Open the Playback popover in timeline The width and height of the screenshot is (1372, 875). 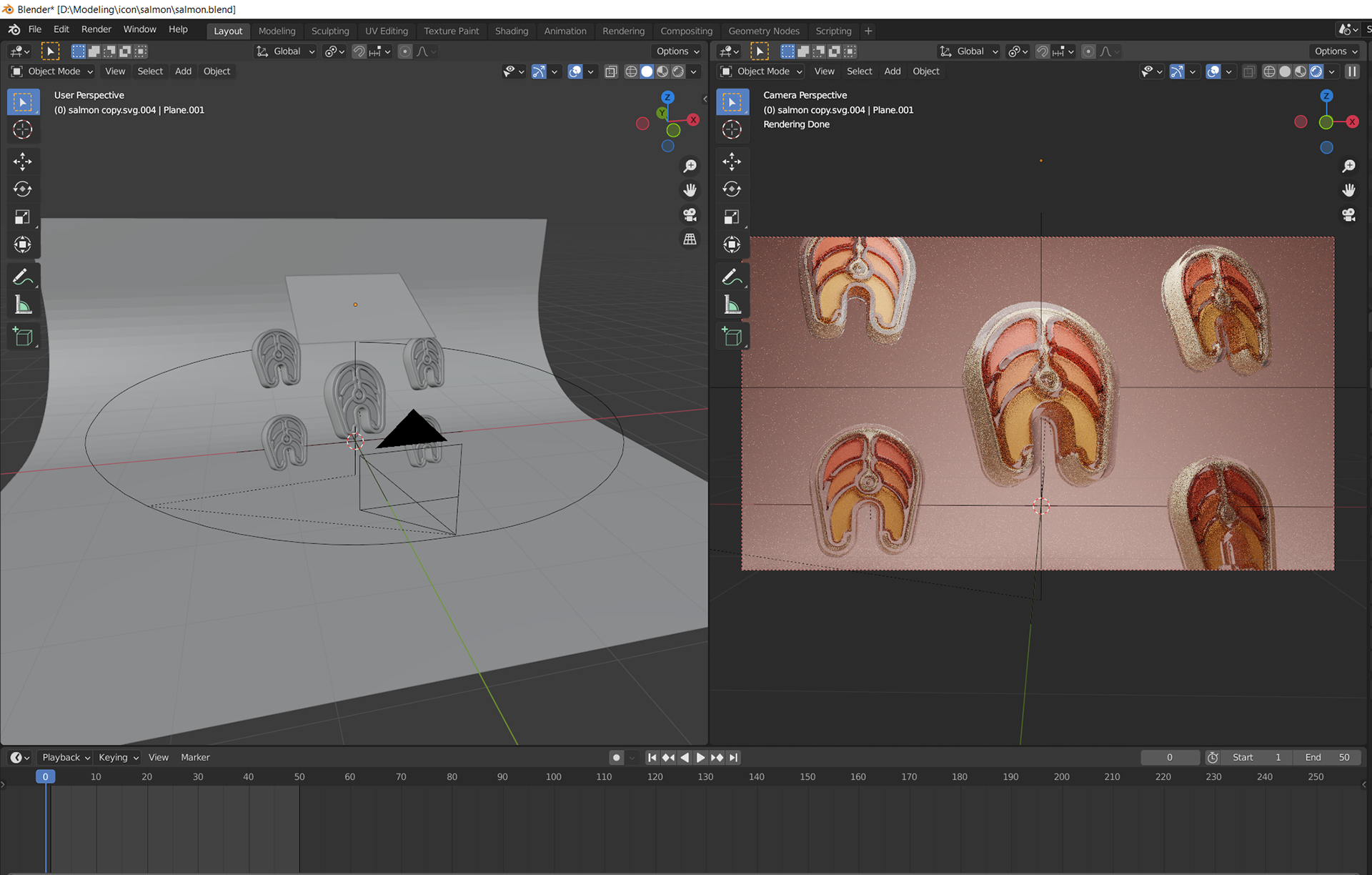click(x=66, y=757)
